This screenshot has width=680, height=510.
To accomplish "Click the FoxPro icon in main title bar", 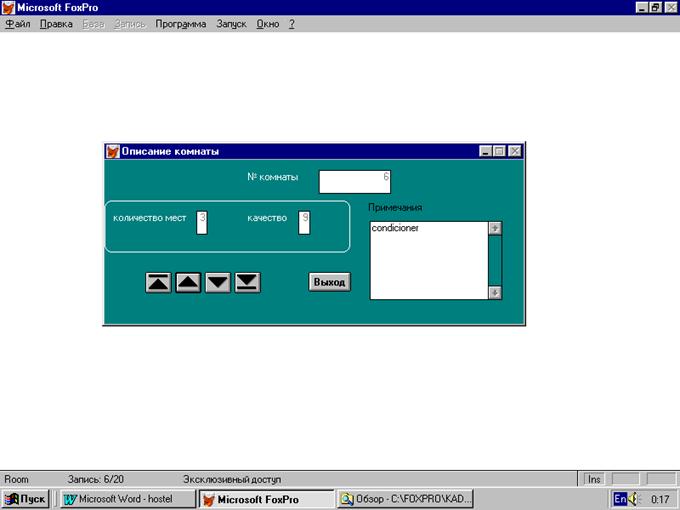I will pyautogui.click(x=8, y=7).
